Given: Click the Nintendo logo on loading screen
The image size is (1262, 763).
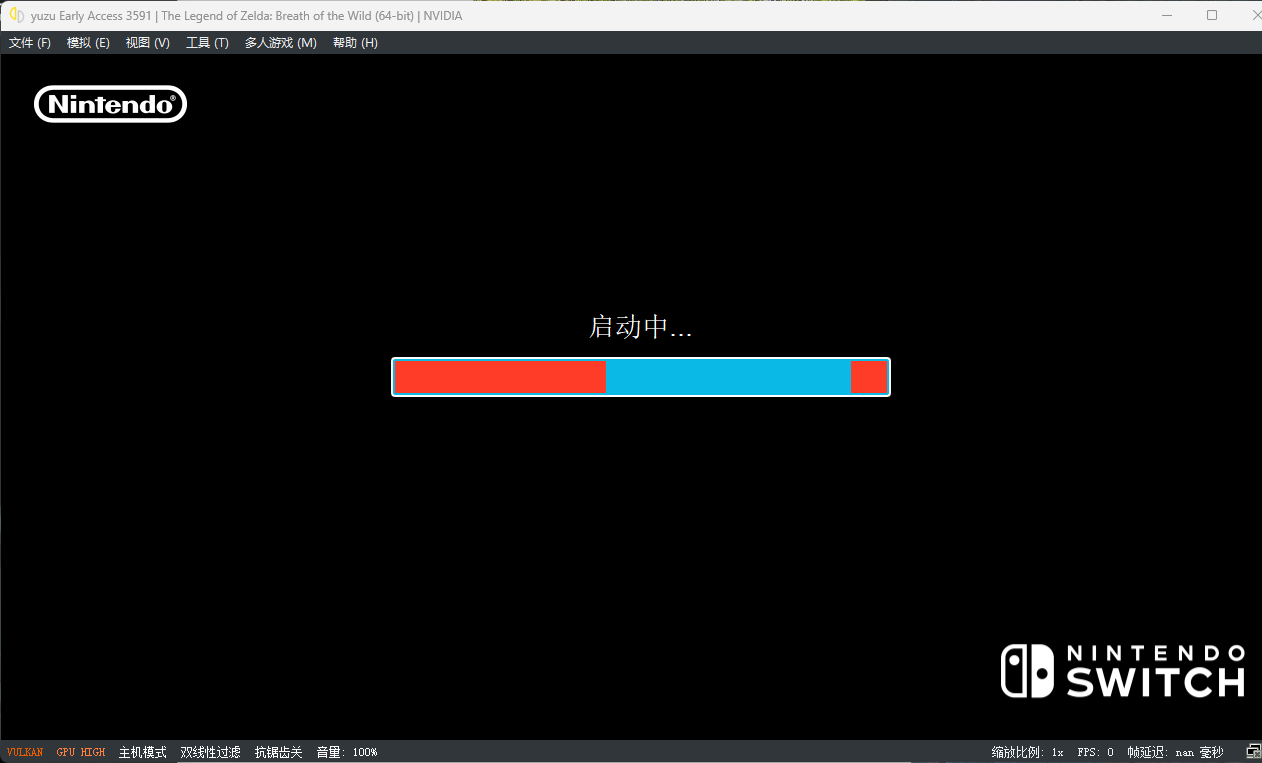Looking at the screenshot, I should [x=110, y=104].
